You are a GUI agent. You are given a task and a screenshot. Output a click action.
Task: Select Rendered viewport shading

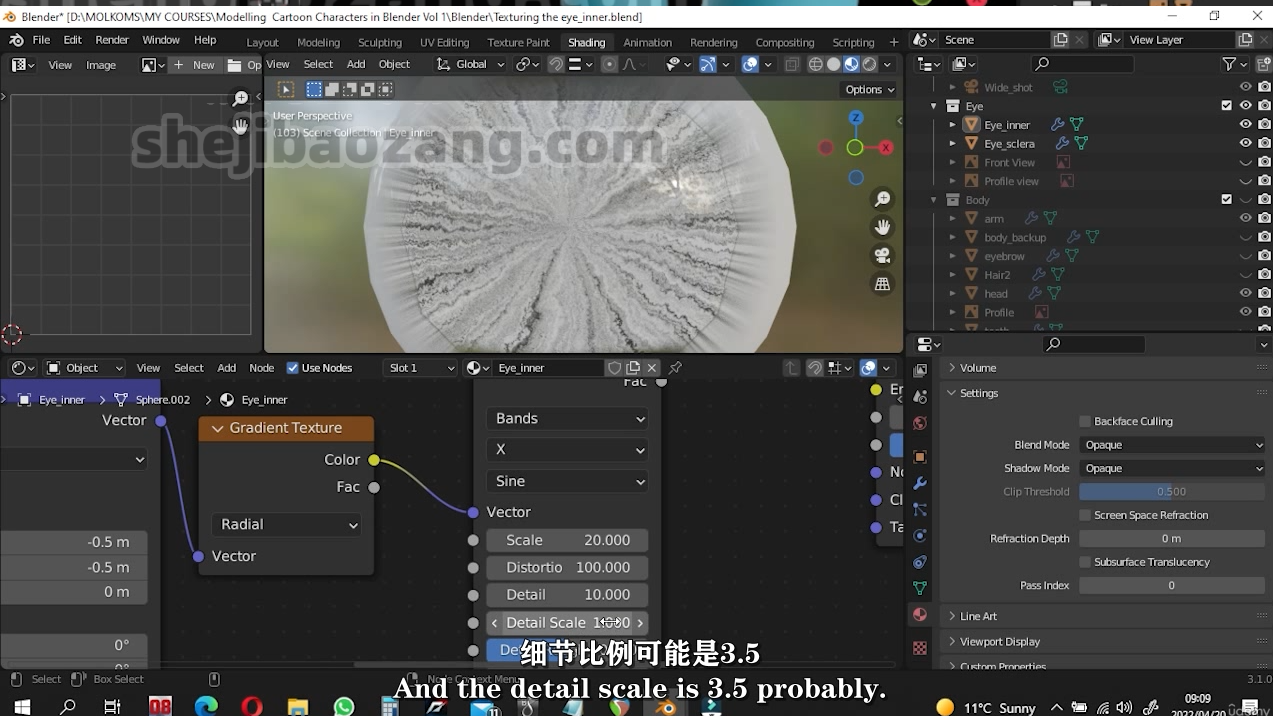coord(870,64)
